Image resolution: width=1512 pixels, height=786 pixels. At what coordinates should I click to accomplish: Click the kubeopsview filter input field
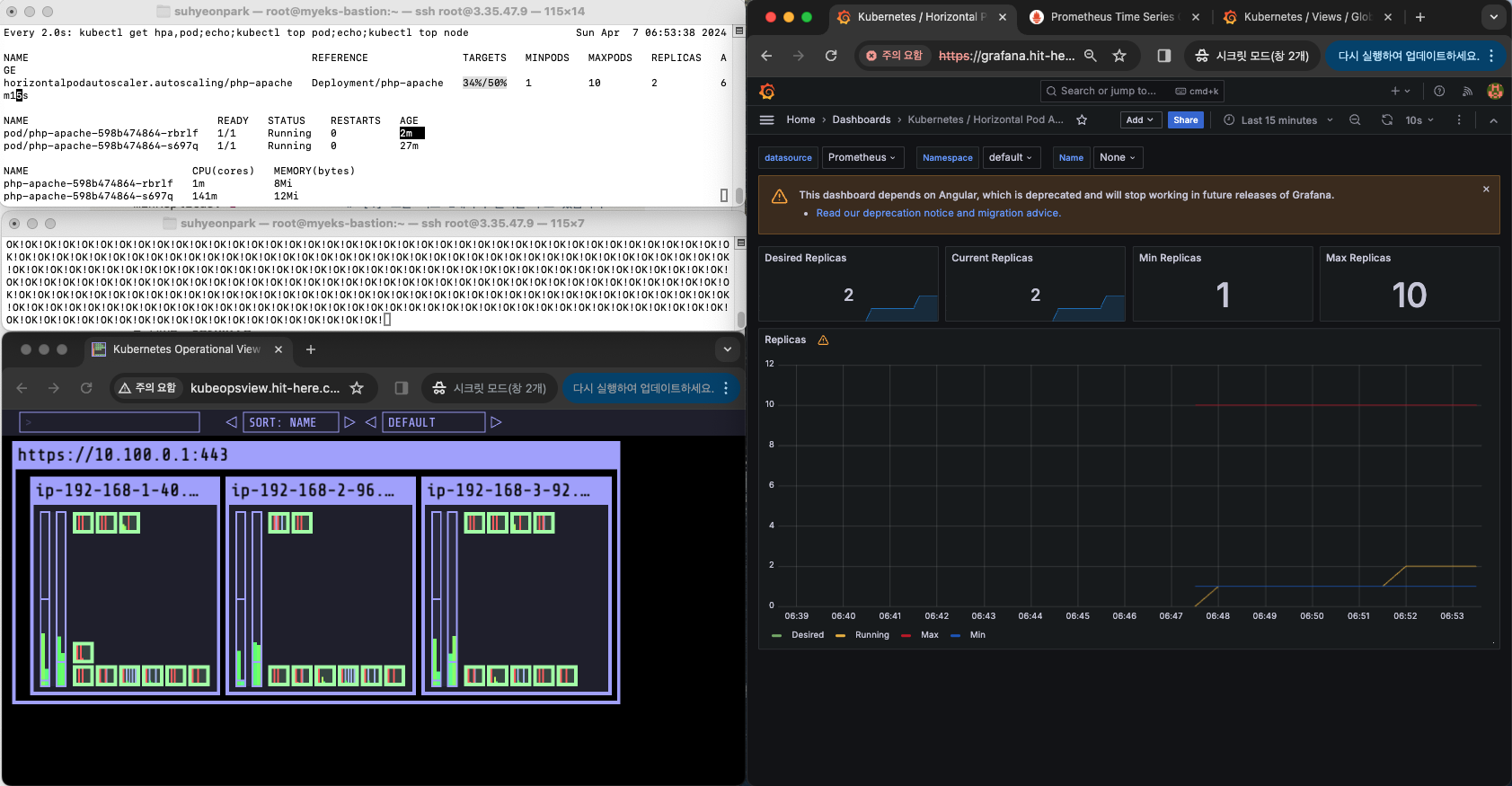[110, 422]
